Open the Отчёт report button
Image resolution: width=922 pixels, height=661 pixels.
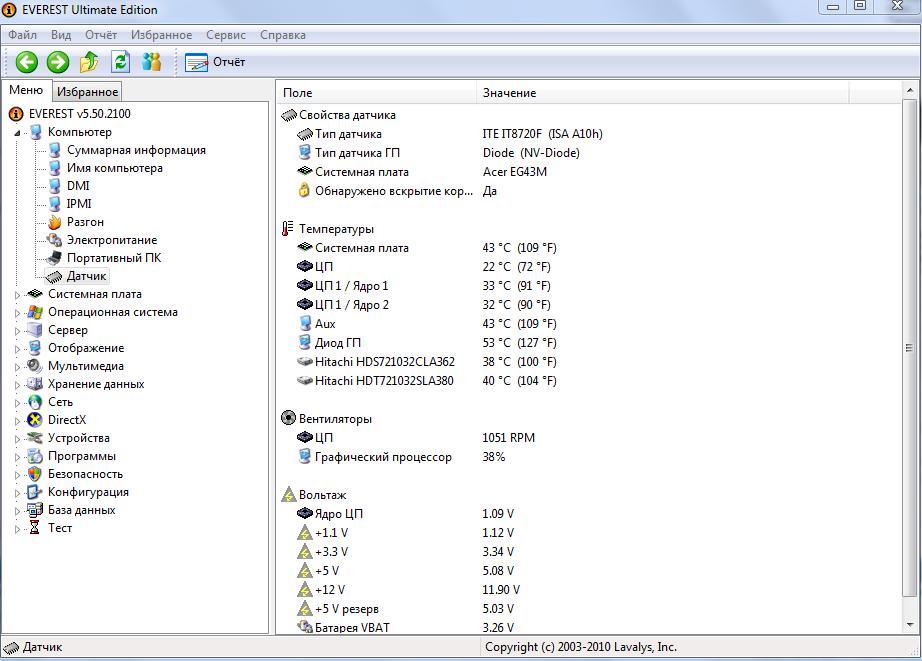tap(216, 62)
